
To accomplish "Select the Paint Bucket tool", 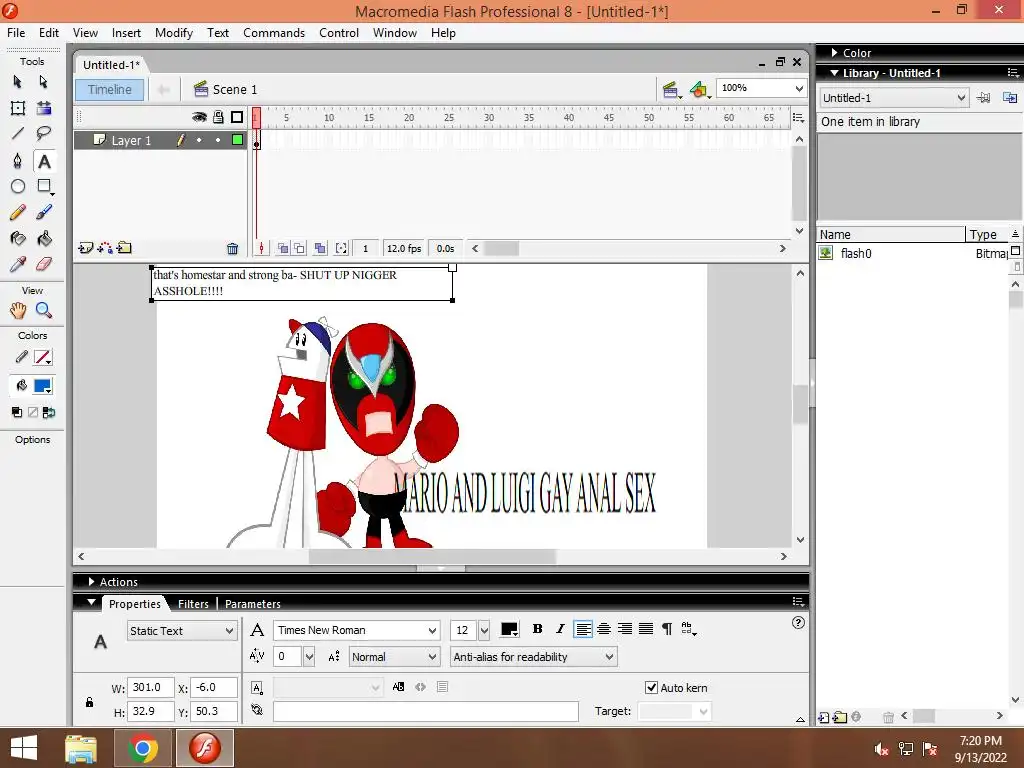I will click(44, 238).
